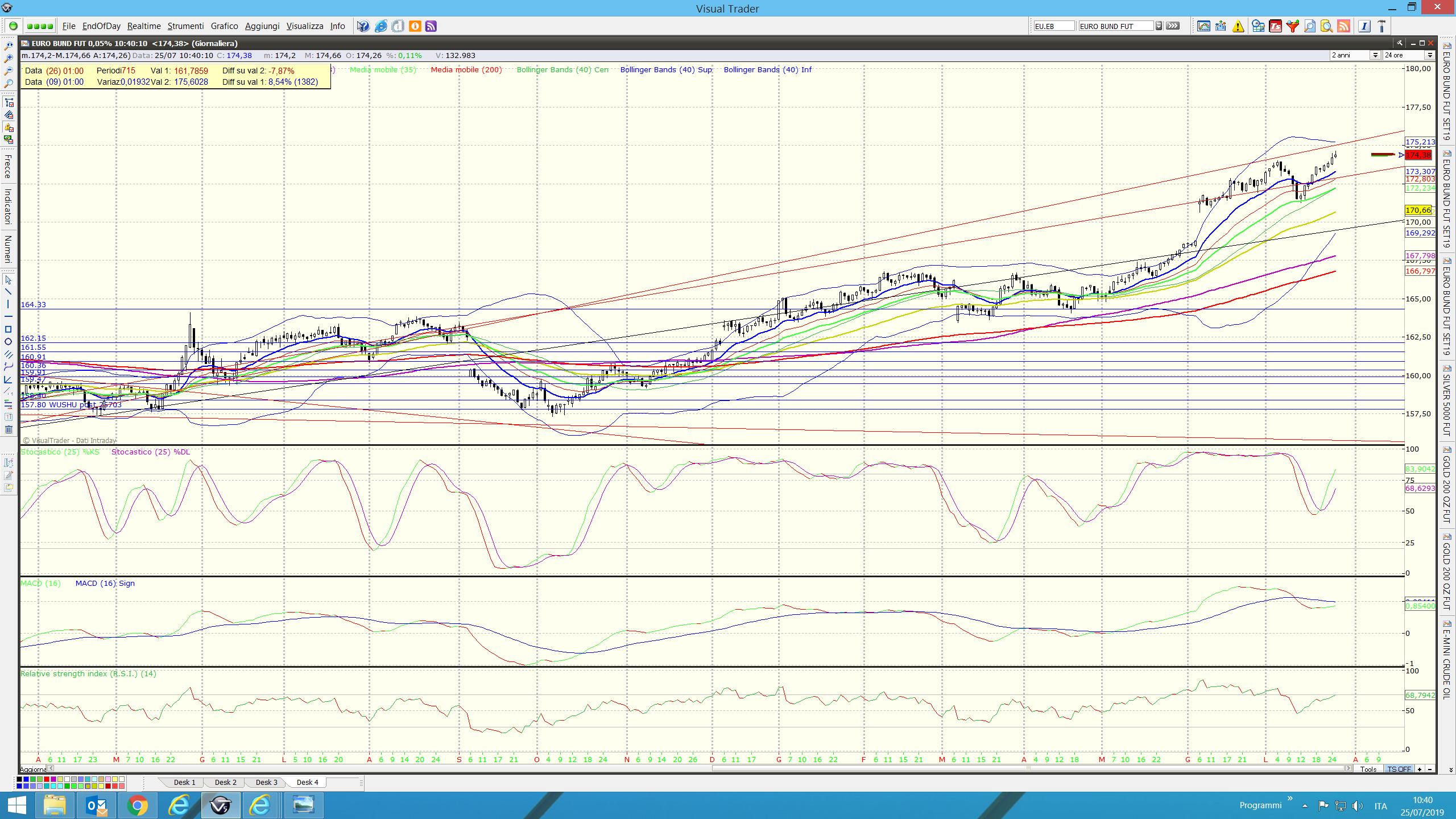Image resolution: width=1456 pixels, height=819 pixels.
Task: Click the trash delete drawings icon
Action: pyautogui.click(x=8, y=429)
